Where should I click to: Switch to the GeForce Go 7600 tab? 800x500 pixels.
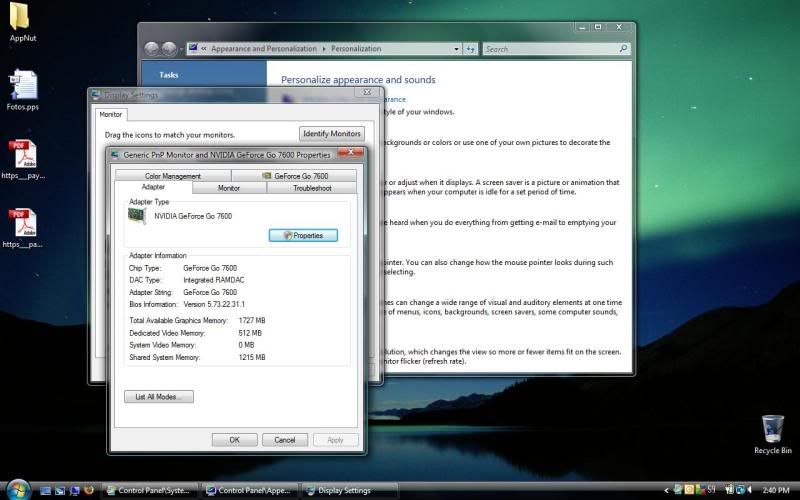point(295,176)
